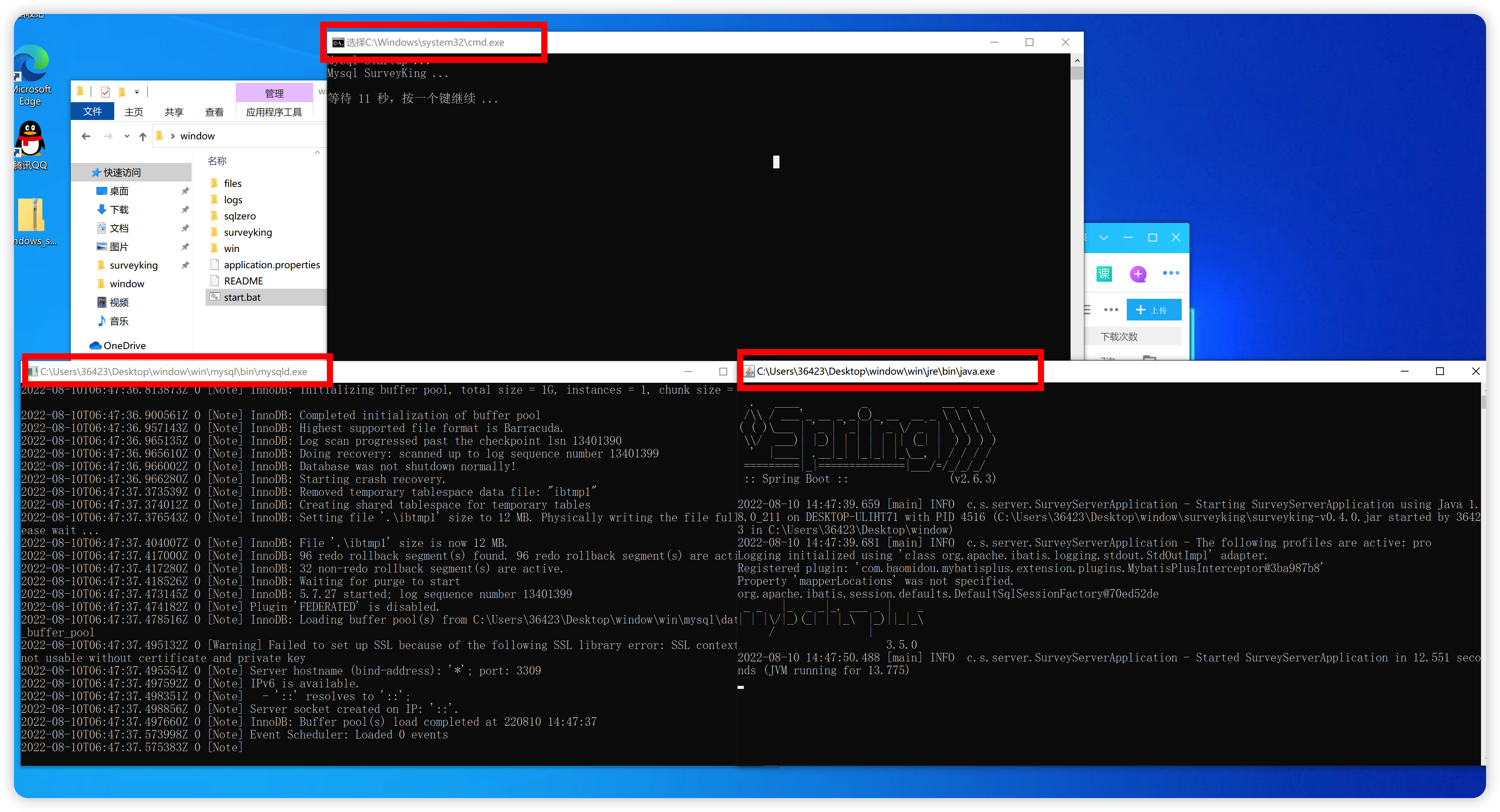Open the window folder in navigation pane
This screenshot has width=1500, height=812.
click(x=126, y=284)
